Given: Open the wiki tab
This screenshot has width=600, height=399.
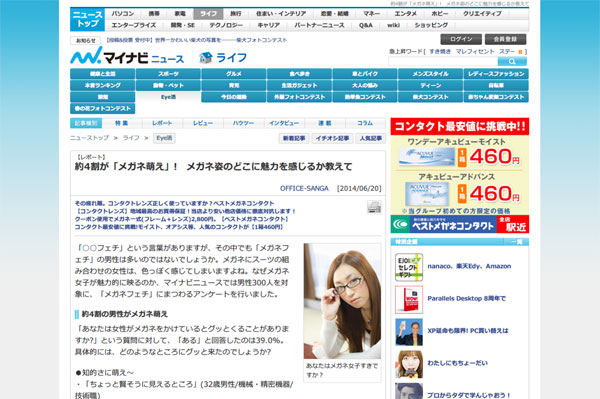Looking at the screenshot, I should 393,25.
